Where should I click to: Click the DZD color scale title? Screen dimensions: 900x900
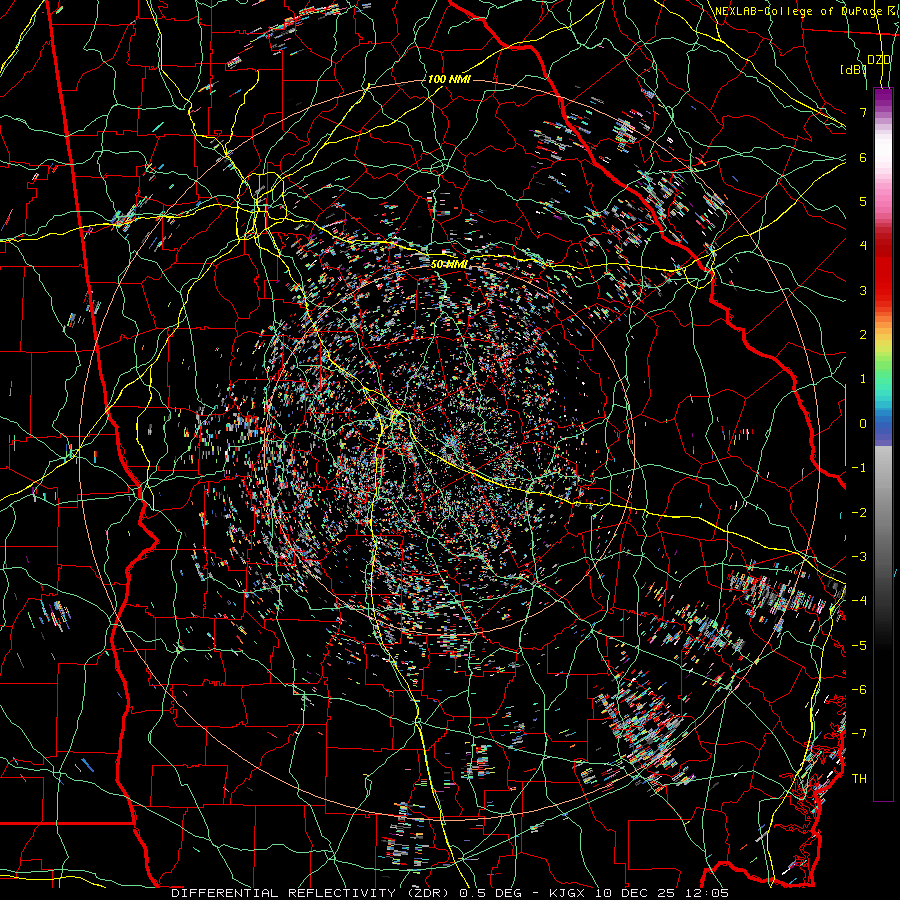[878, 60]
